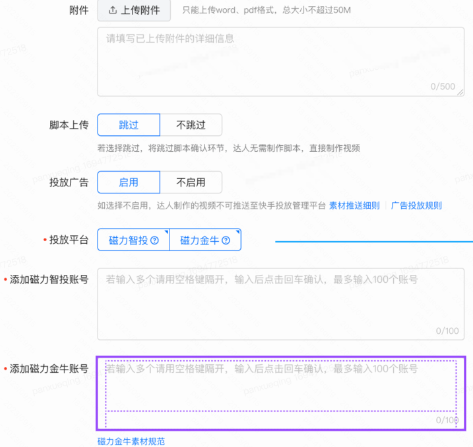Click the 0/100 counter in 磁力智投账号 field
The width and height of the screenshot is (473, 447).
tap(447, 331)
